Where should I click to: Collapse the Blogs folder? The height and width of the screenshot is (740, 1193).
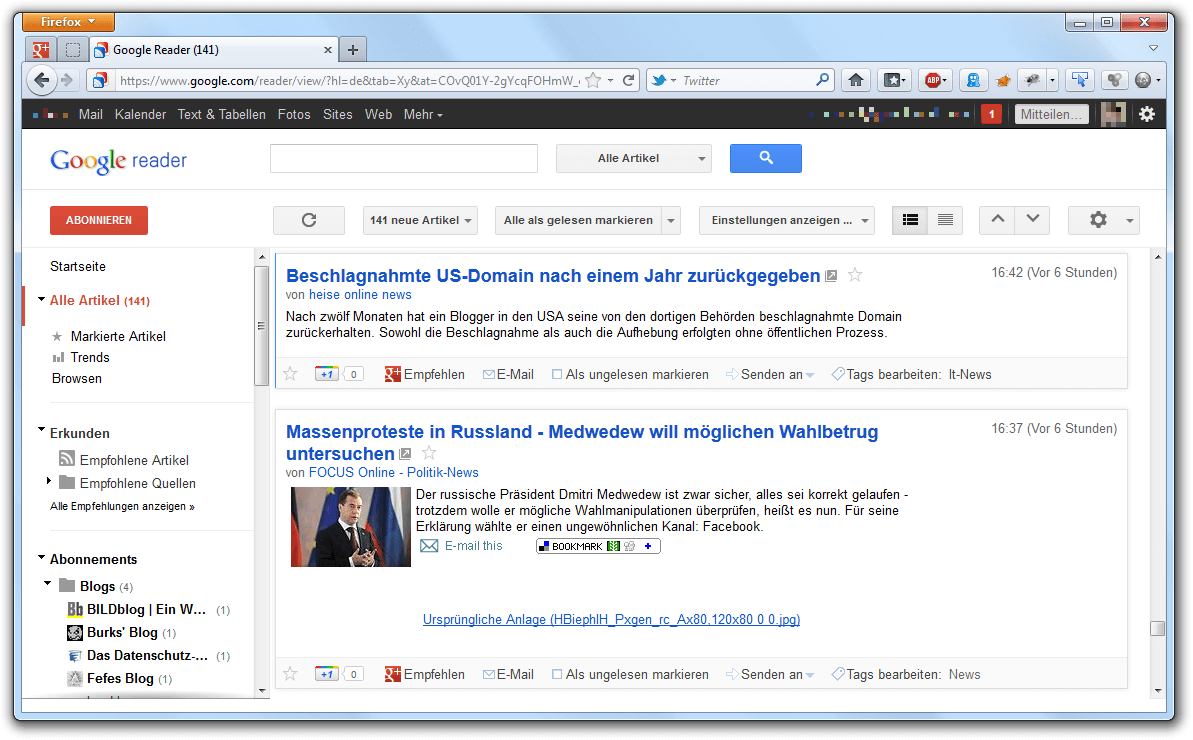(x=47, y=583)
